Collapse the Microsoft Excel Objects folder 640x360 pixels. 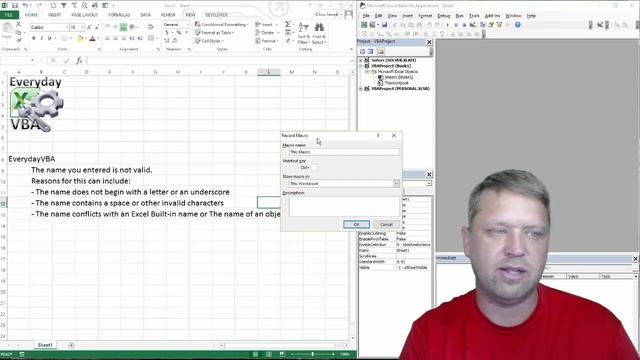click(367, 71)
